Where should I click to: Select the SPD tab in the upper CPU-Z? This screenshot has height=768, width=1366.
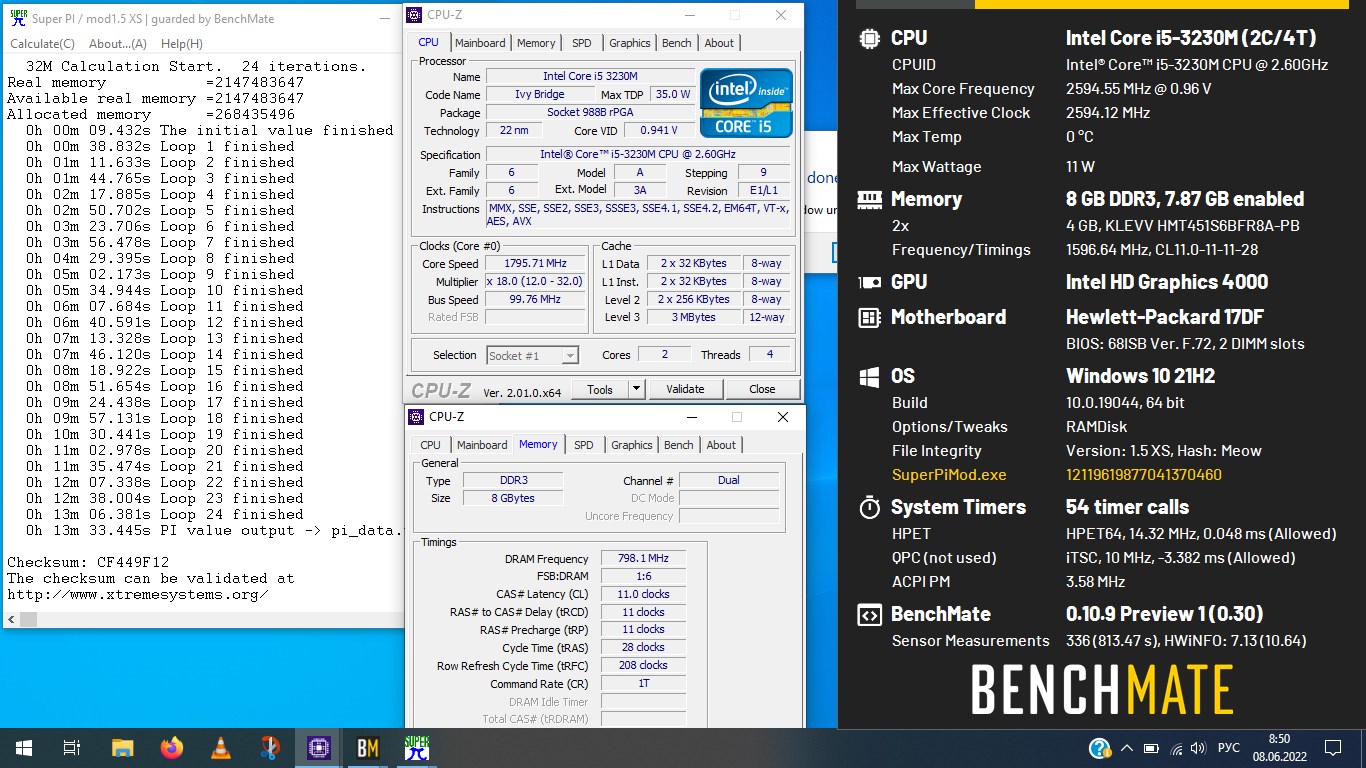click(581, 43)
